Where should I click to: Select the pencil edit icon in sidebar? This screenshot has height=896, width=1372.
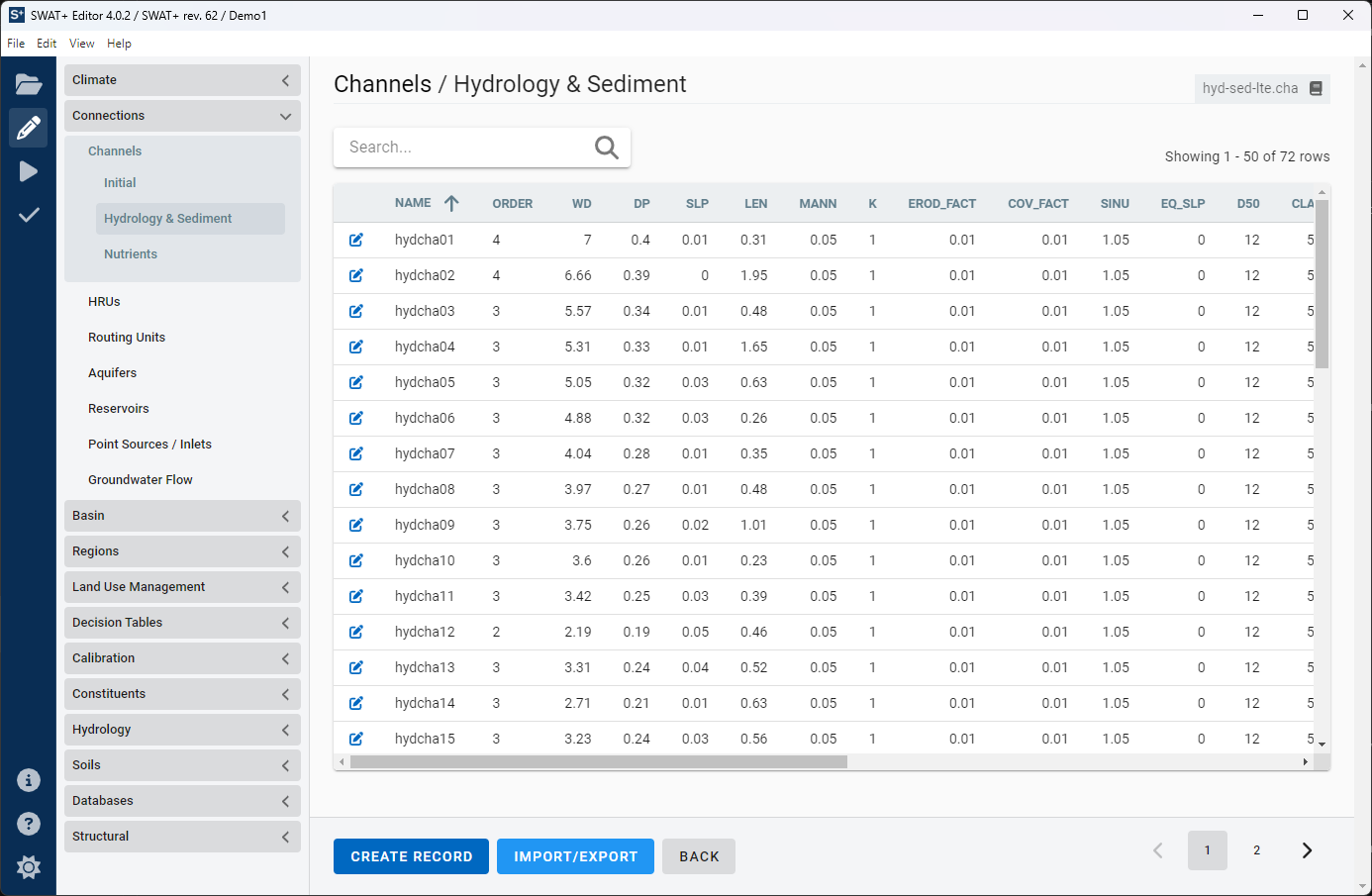coord(29,128)
